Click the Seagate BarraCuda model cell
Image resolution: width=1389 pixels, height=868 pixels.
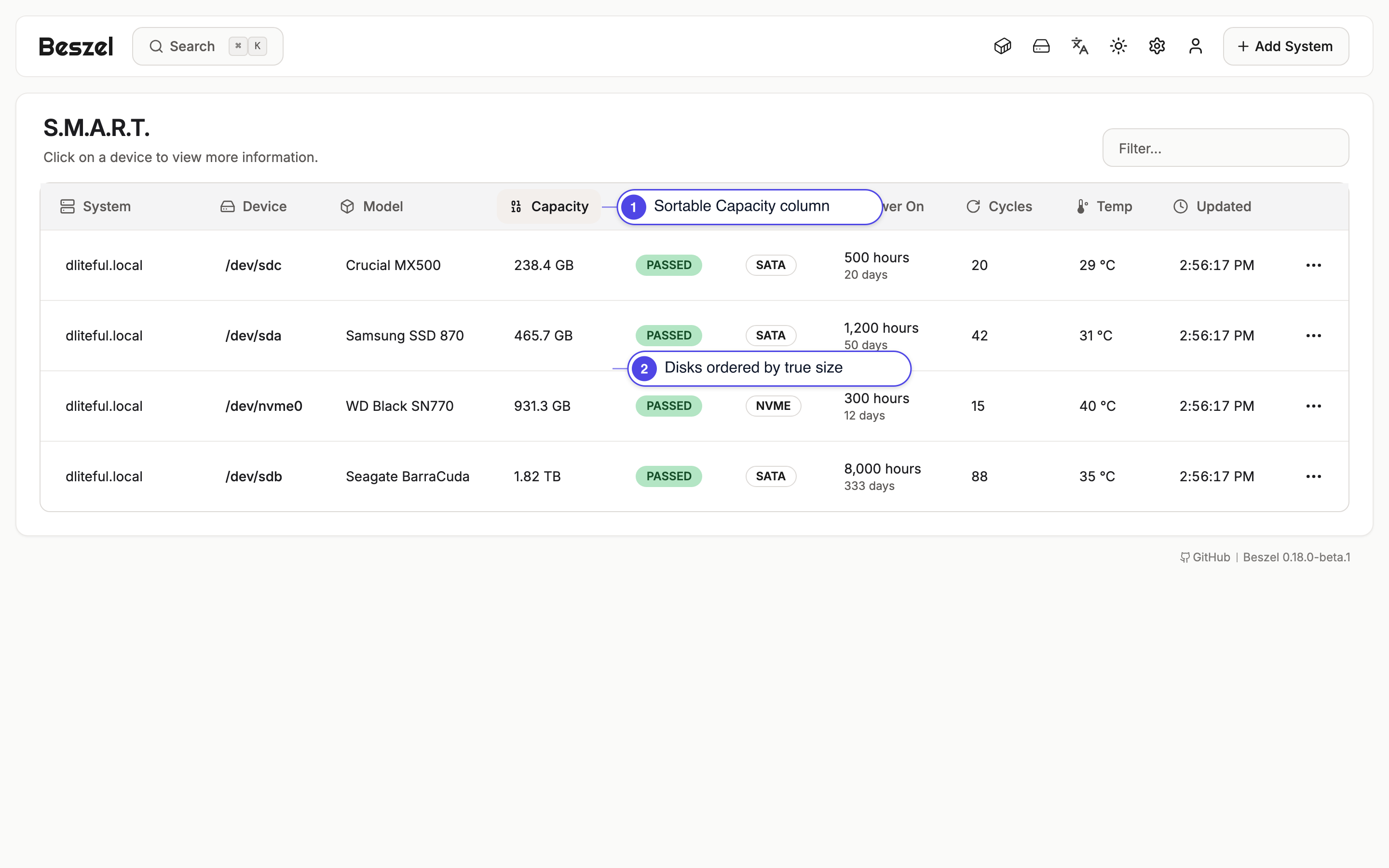(408, 476)
